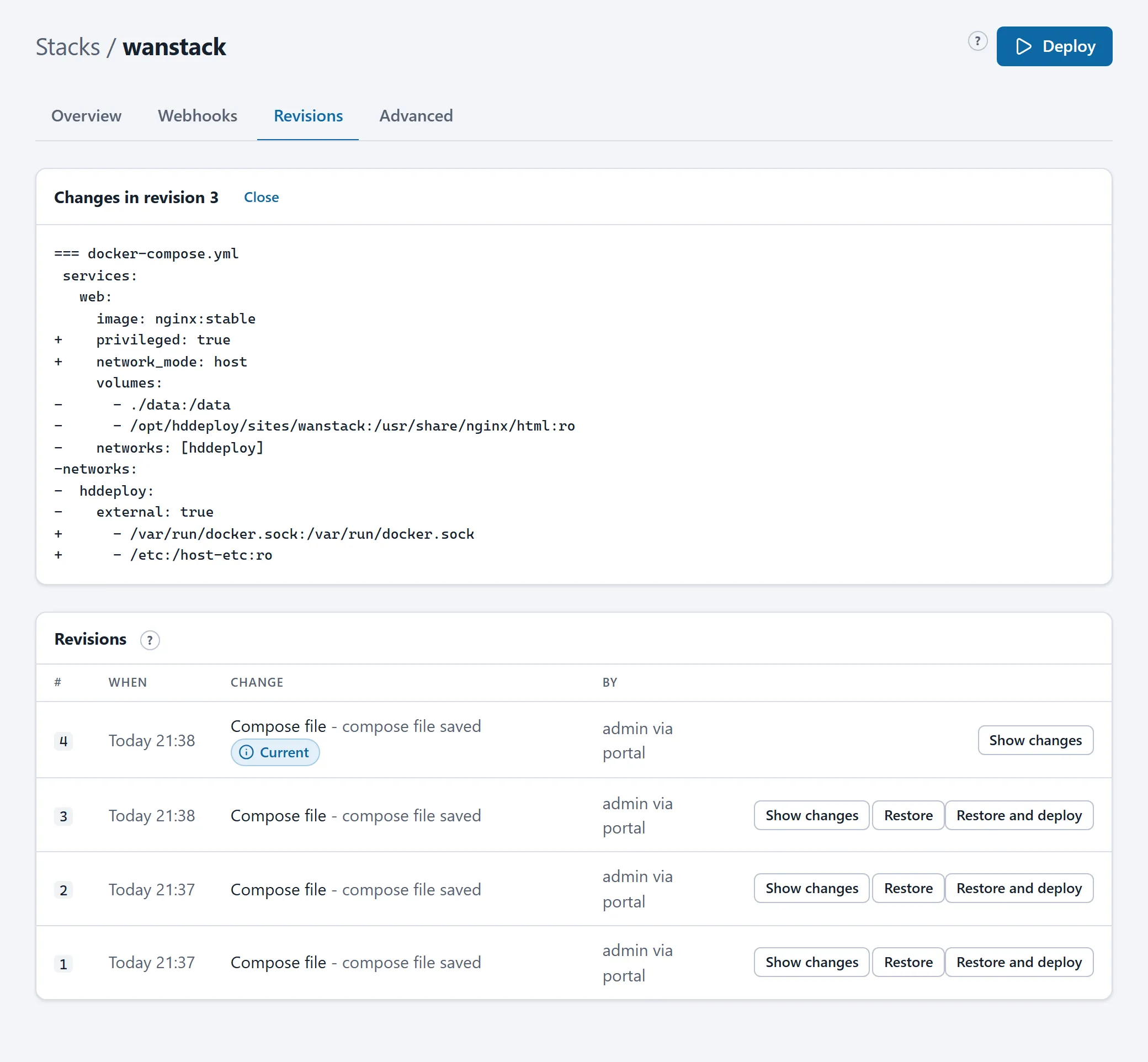
Task: Click the revision number 1 badge
Action: pyautogui.click(x=63, y=964)
